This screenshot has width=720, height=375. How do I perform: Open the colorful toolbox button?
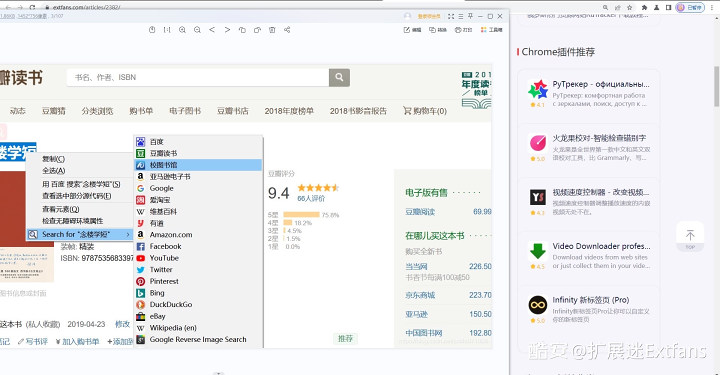coord(491,30)
